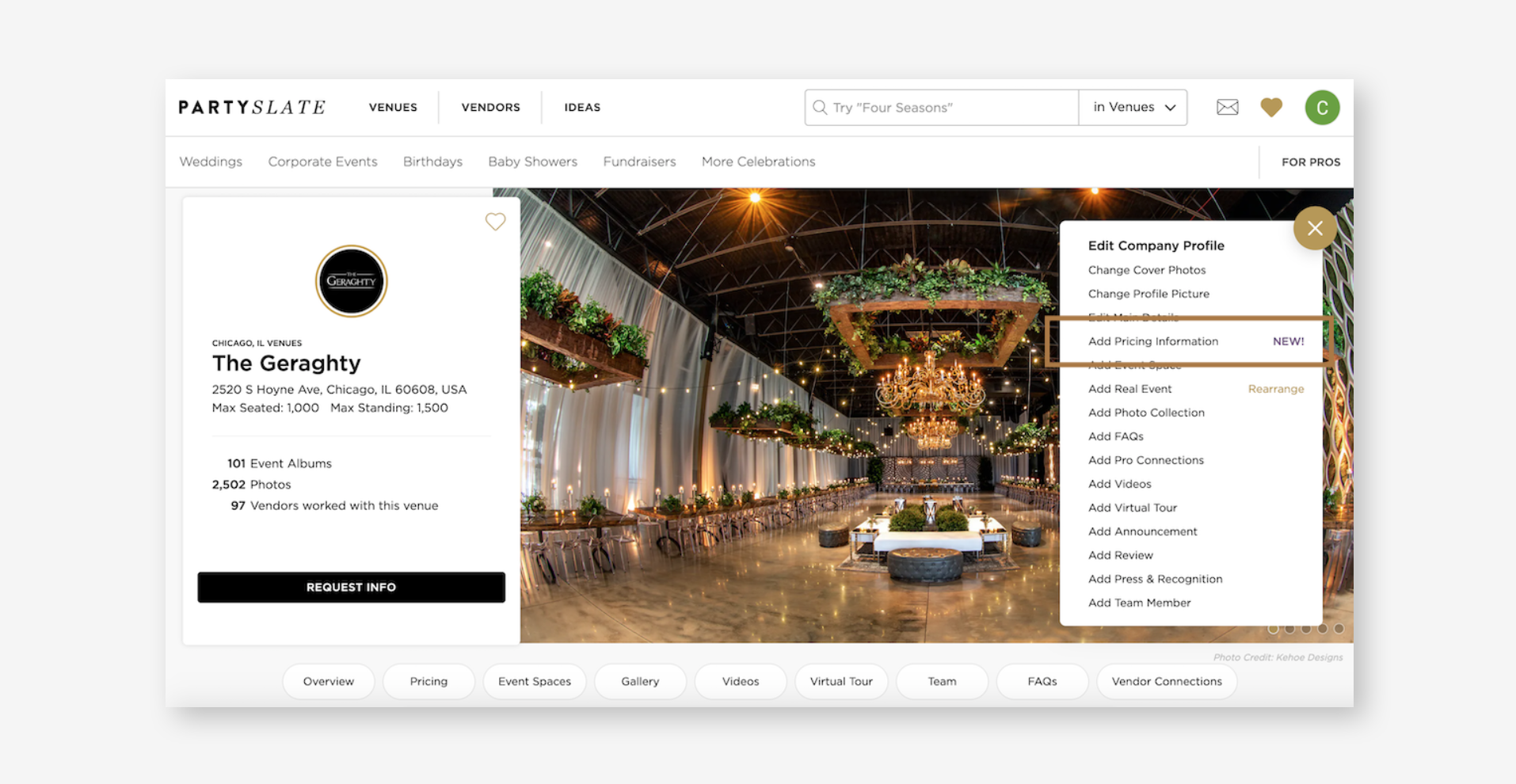This screenshot has height=784, width=1516.
Task: Select the last carousel dot
Action: 1339,628
